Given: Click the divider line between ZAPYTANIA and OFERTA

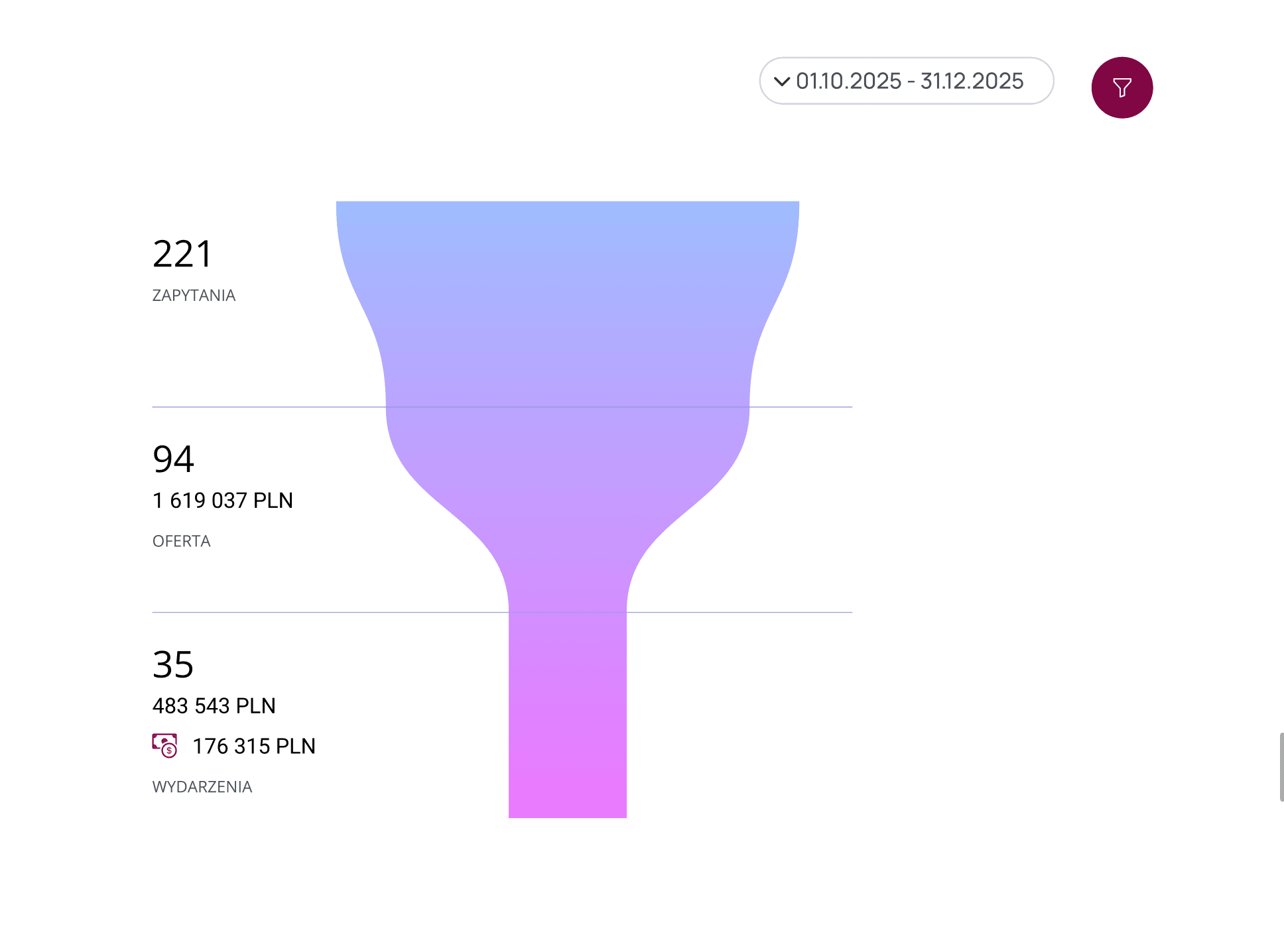Looking at the screenshot, I should (502, 407).
